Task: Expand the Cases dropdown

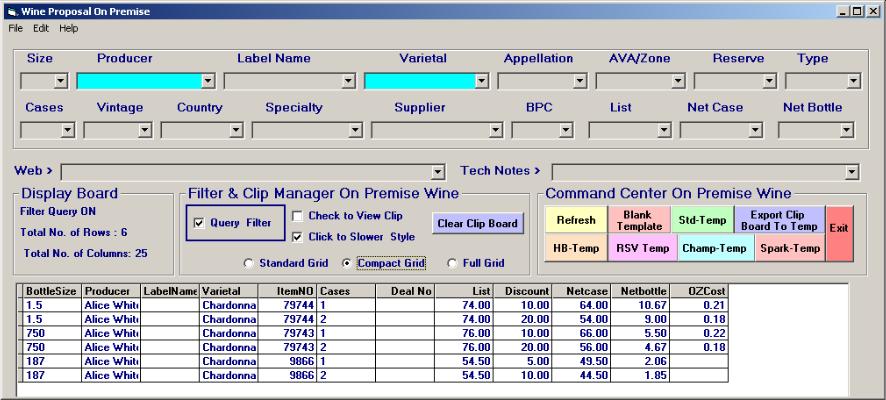Action: click(68, 131)
